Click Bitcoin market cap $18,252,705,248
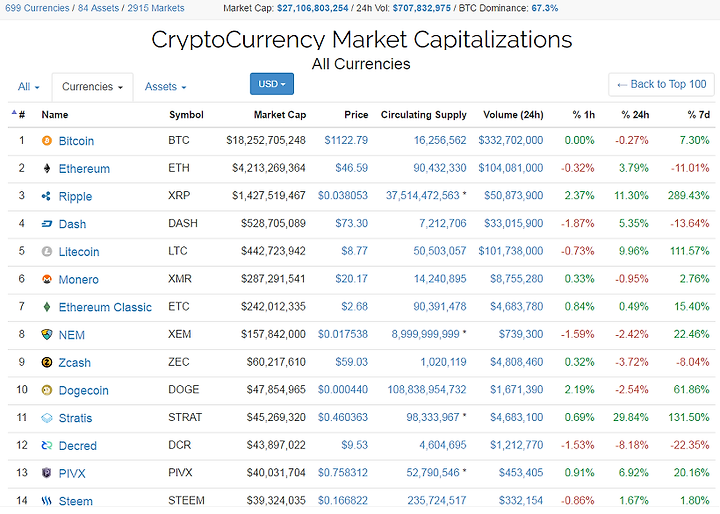This screenshot has width=720, height=514. [x=266, y=140]
